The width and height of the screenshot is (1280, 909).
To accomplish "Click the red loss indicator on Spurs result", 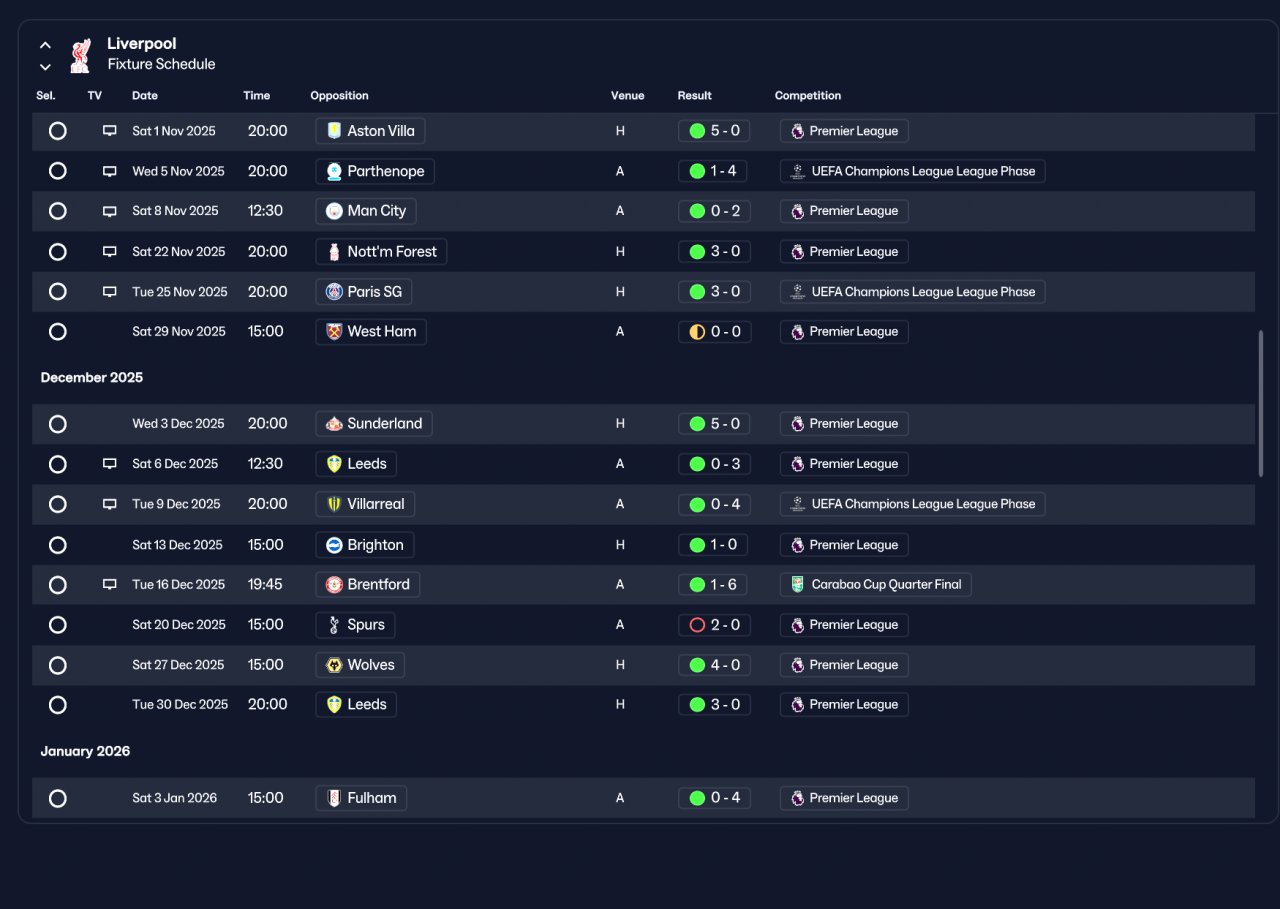I will [x=697, y=625].
